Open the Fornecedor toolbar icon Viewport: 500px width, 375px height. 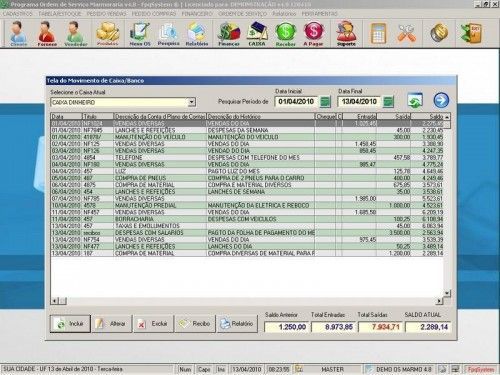pyautogui.click(x=47, y=33)
